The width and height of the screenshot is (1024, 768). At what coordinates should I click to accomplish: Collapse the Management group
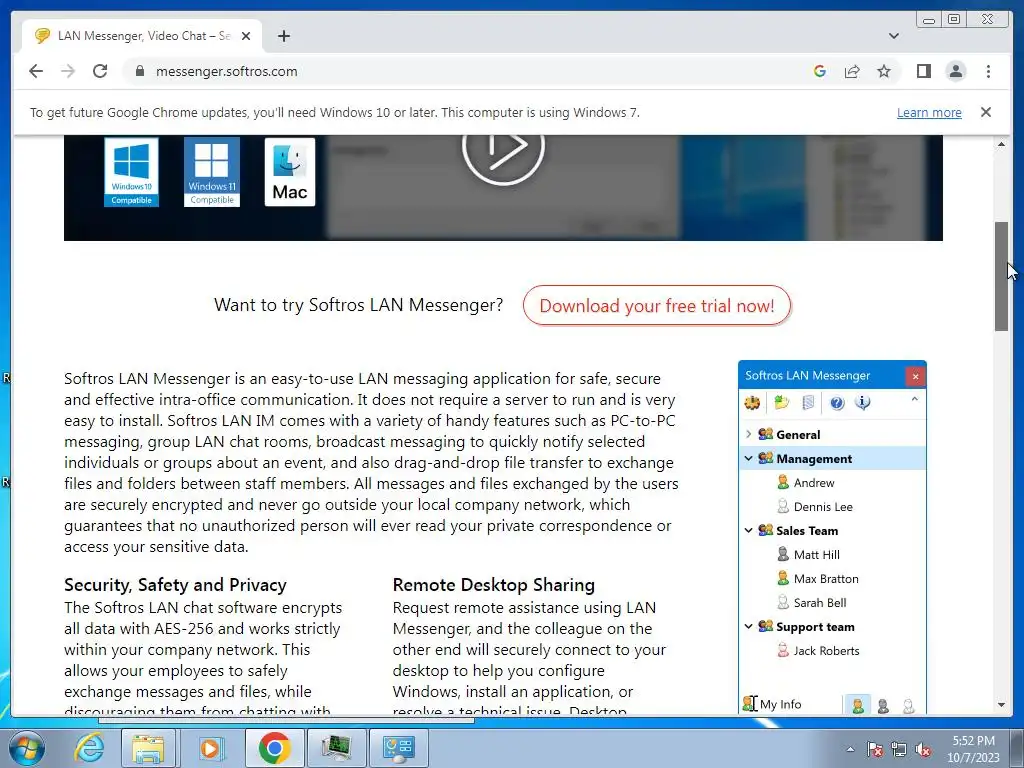748,458
